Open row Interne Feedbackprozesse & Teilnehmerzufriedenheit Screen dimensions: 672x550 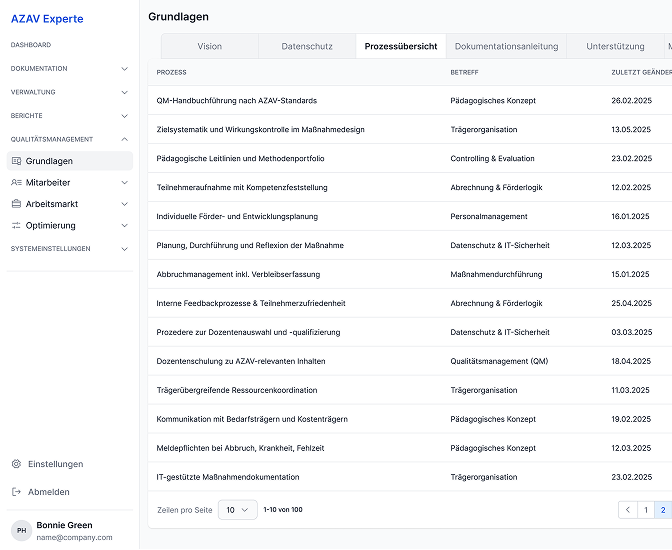point(410,303)
